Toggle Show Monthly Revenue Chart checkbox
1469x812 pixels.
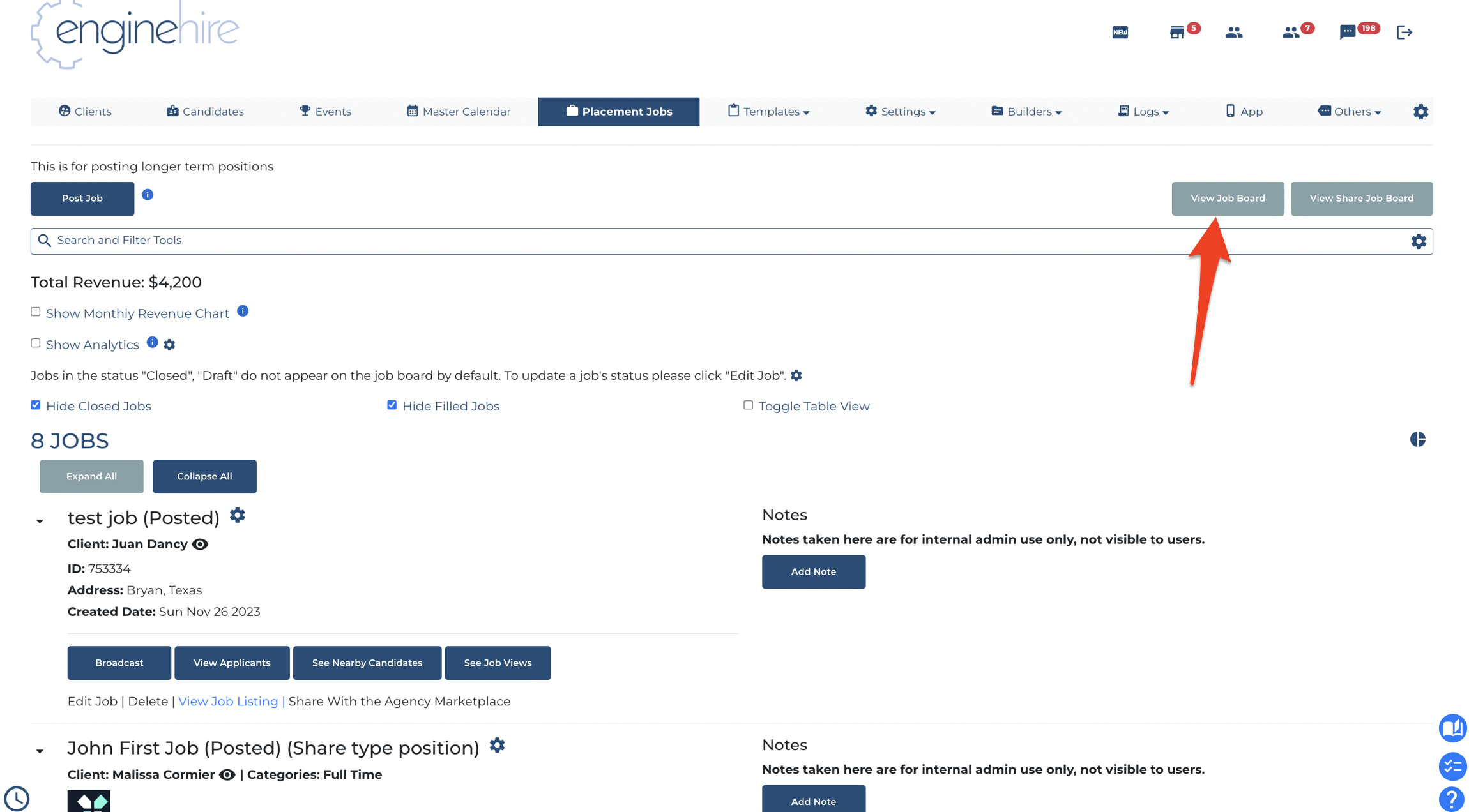pos(36,312)
